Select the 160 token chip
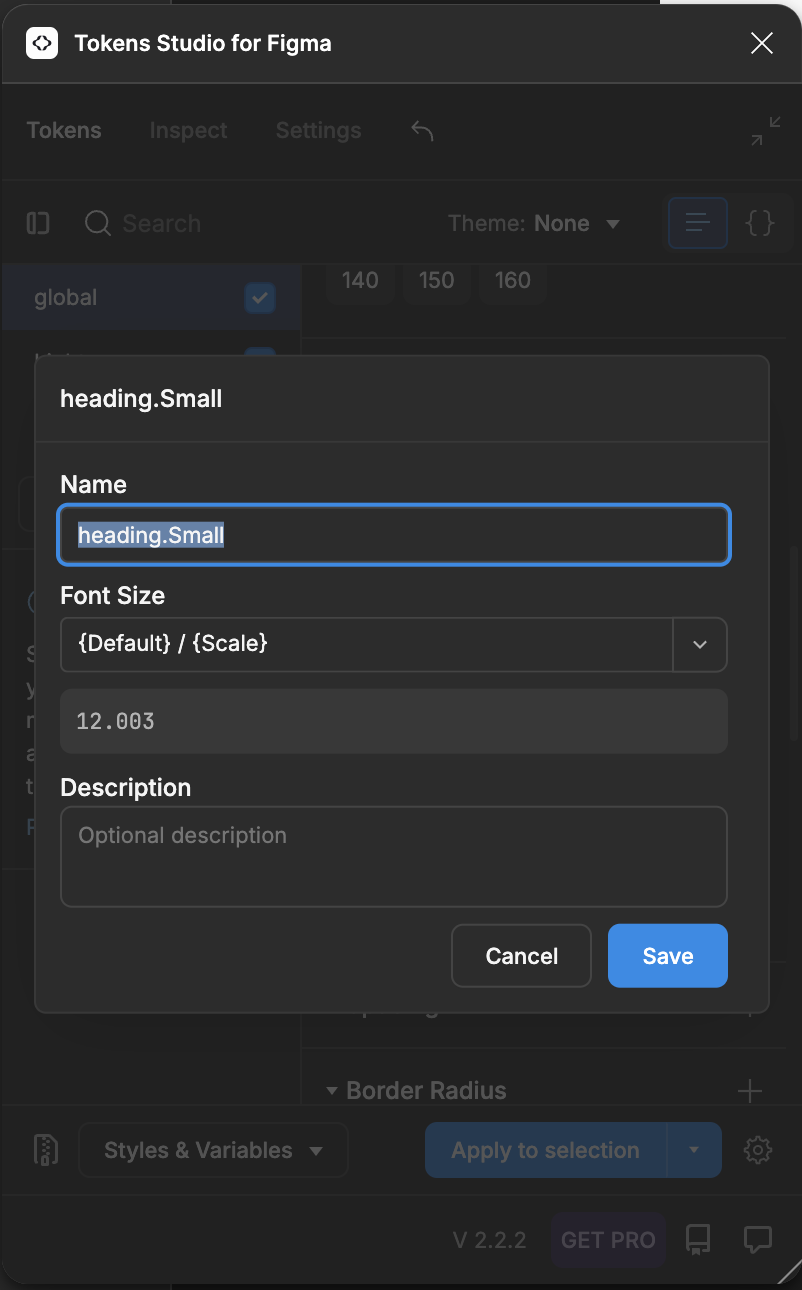Image resolution: width=802 pixels, height=1290 pixels. tap(512, 280)
